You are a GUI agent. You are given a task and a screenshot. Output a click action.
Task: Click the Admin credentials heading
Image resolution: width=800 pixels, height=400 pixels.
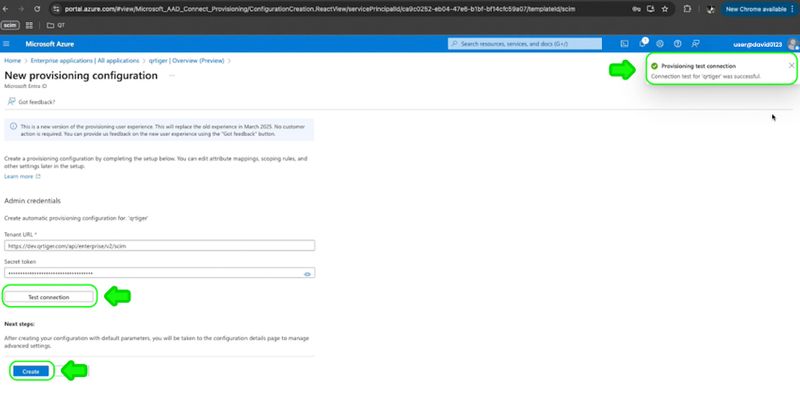(32, 201)
